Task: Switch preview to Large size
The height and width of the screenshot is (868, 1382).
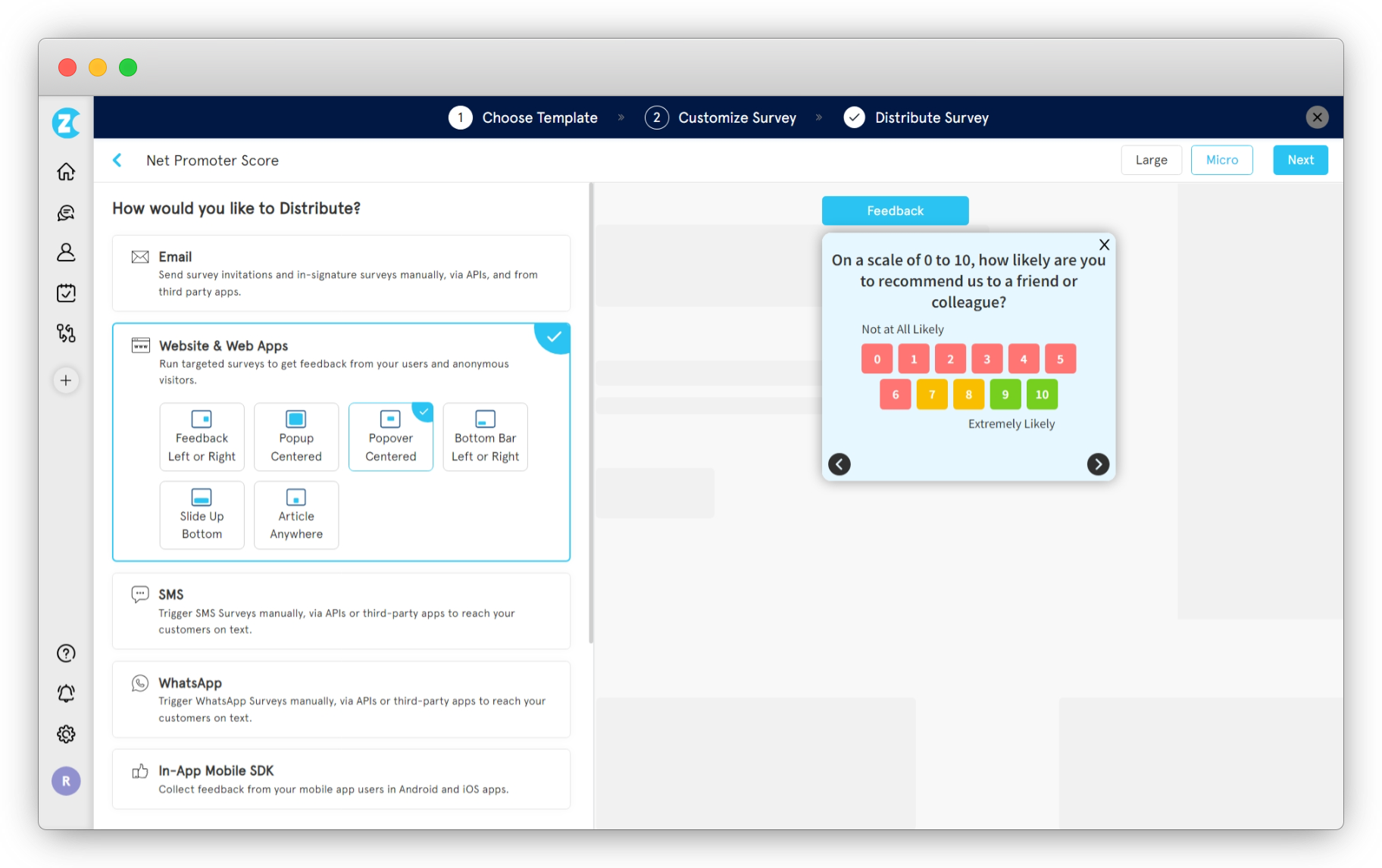Action: tap(1151, 160)
